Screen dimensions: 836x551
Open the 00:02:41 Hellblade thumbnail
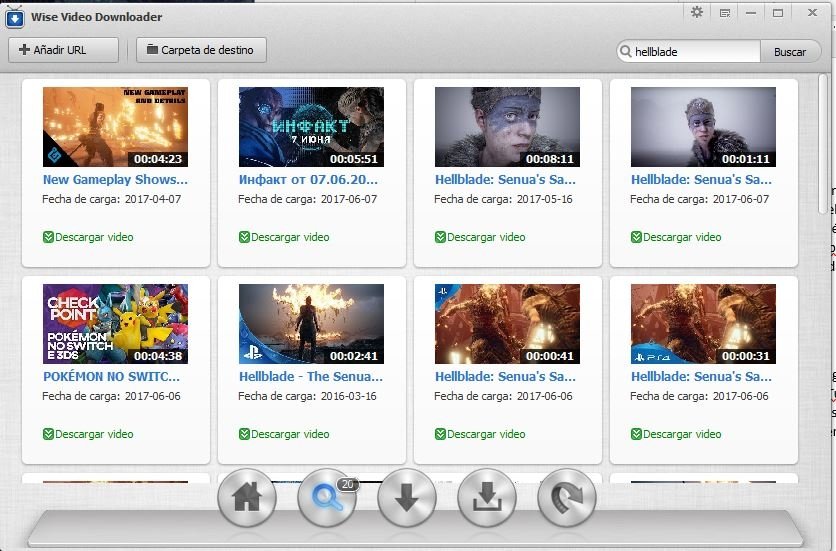point(311,324)
